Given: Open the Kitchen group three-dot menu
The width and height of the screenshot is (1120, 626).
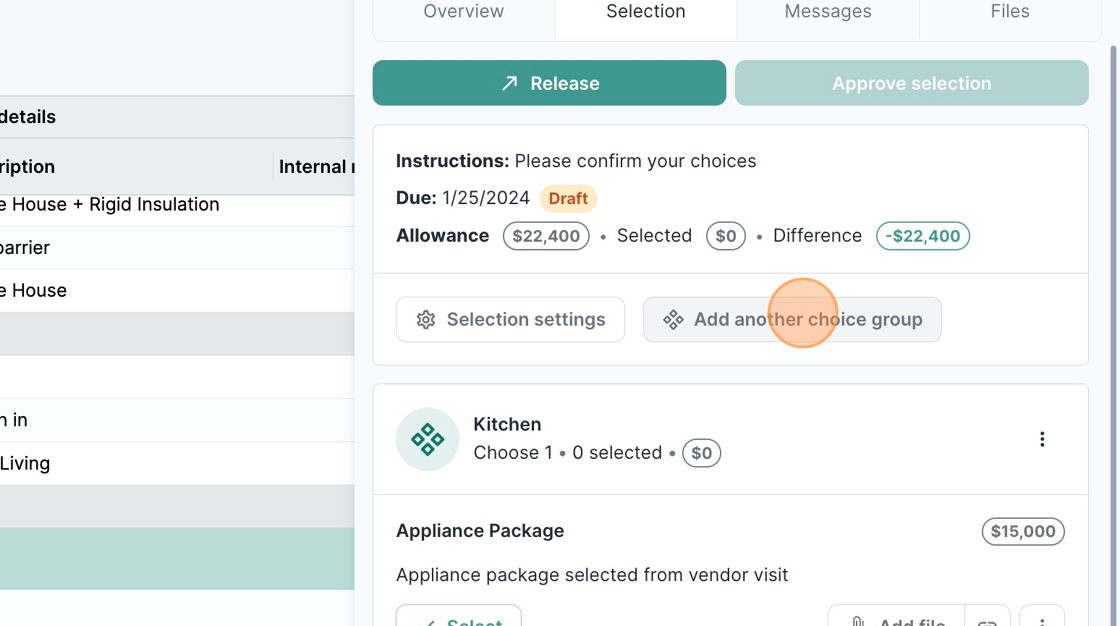Looking at the screenshot, I should click(1042, 440).
